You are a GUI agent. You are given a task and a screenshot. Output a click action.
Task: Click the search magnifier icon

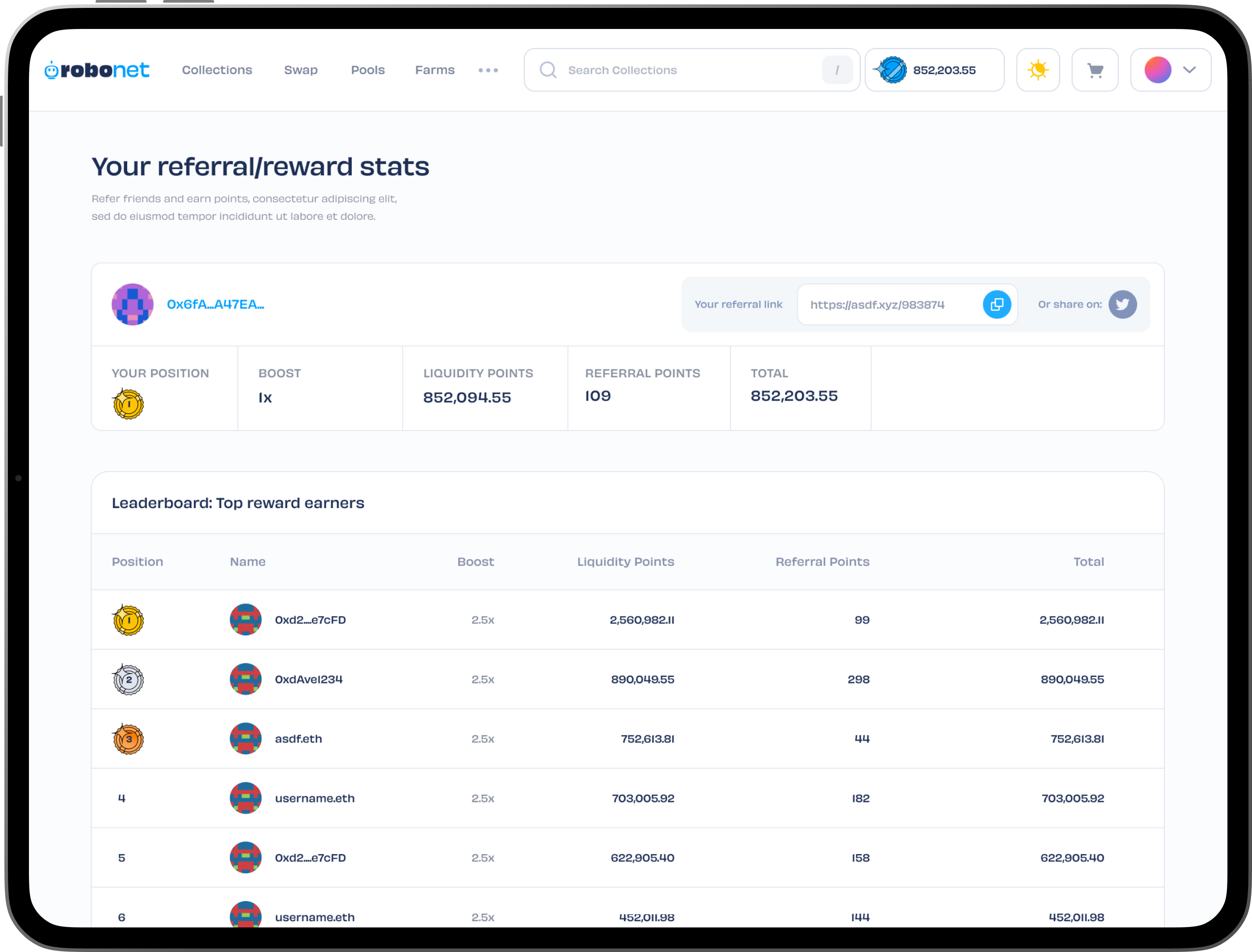(x=547, y=70)
